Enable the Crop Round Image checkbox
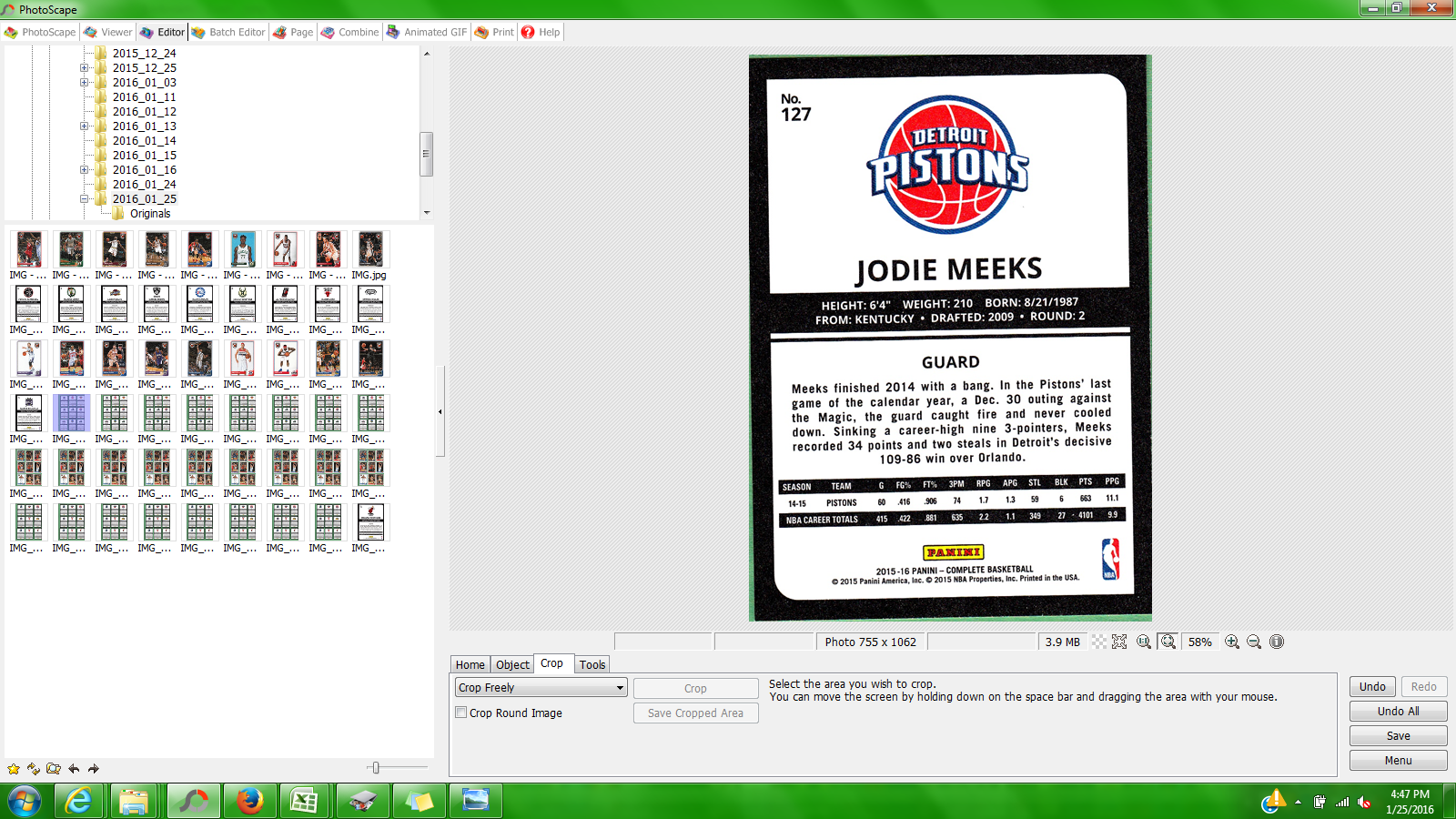Viewport: 1456px width, 819px height. (x=461, y=713)
